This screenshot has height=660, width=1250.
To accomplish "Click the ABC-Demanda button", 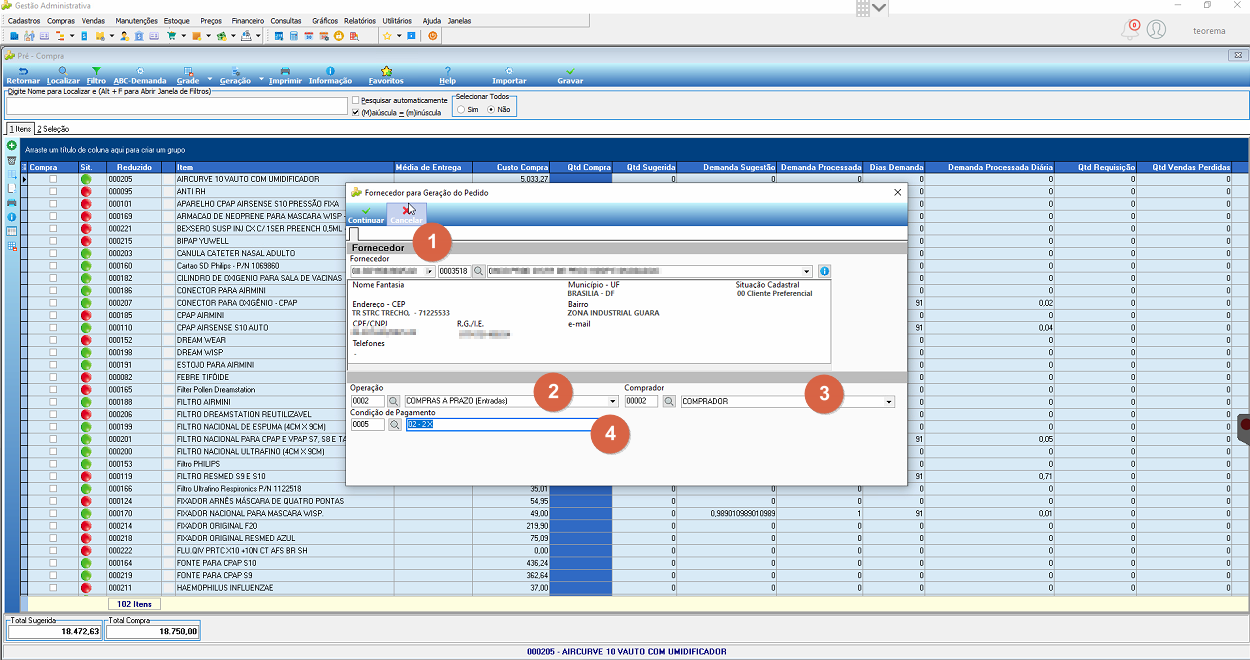I will coord(139,76).
